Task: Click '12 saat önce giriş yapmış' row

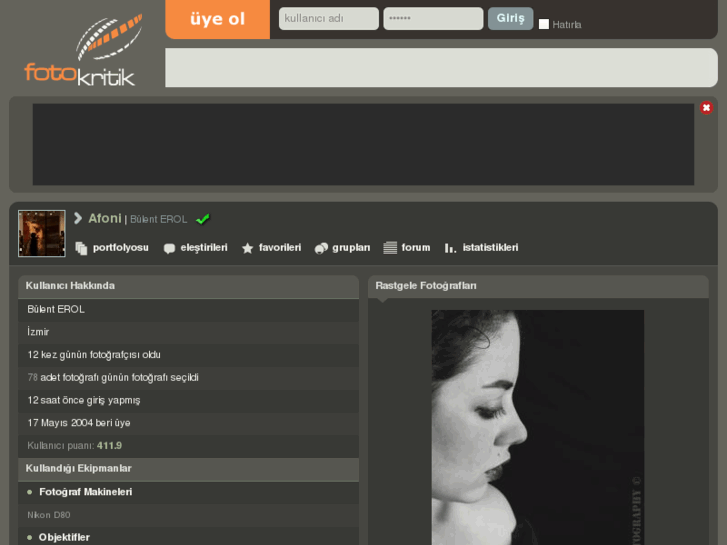Action: point(188,400)
